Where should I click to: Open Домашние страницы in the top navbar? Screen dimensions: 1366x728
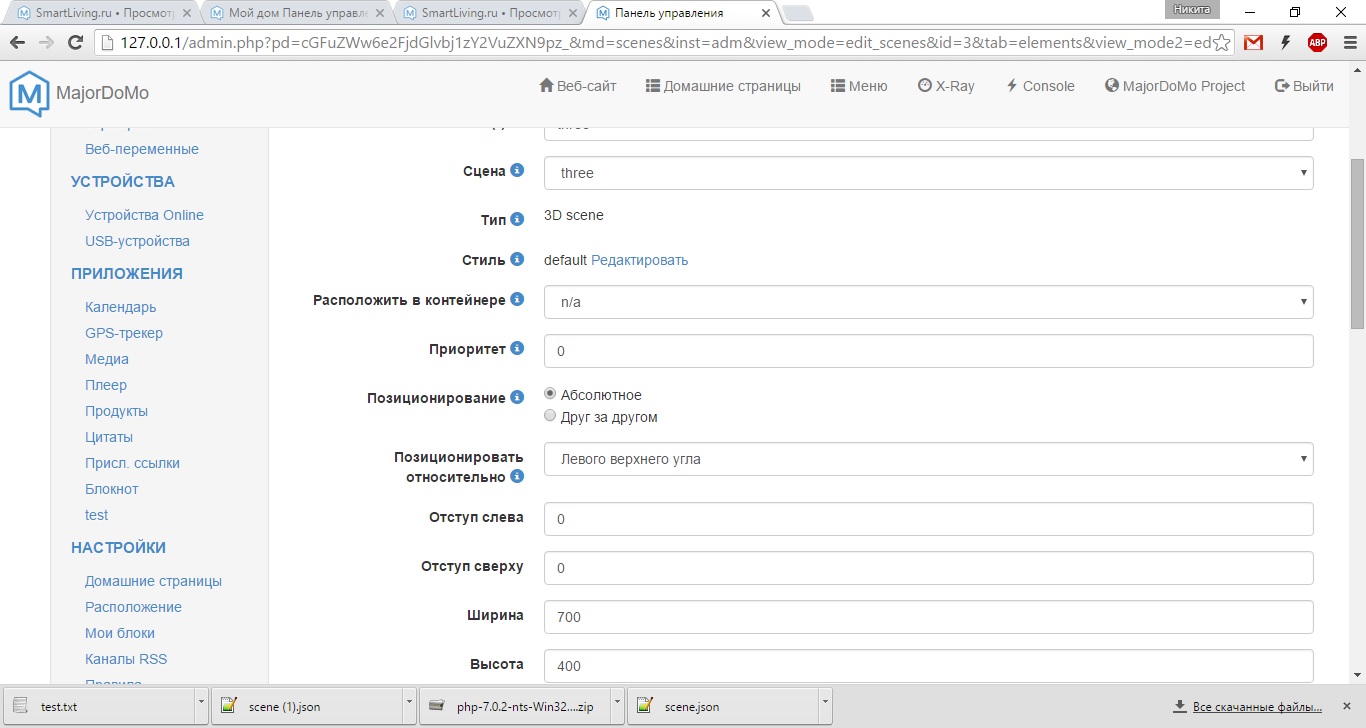click(x=723, y=86)
